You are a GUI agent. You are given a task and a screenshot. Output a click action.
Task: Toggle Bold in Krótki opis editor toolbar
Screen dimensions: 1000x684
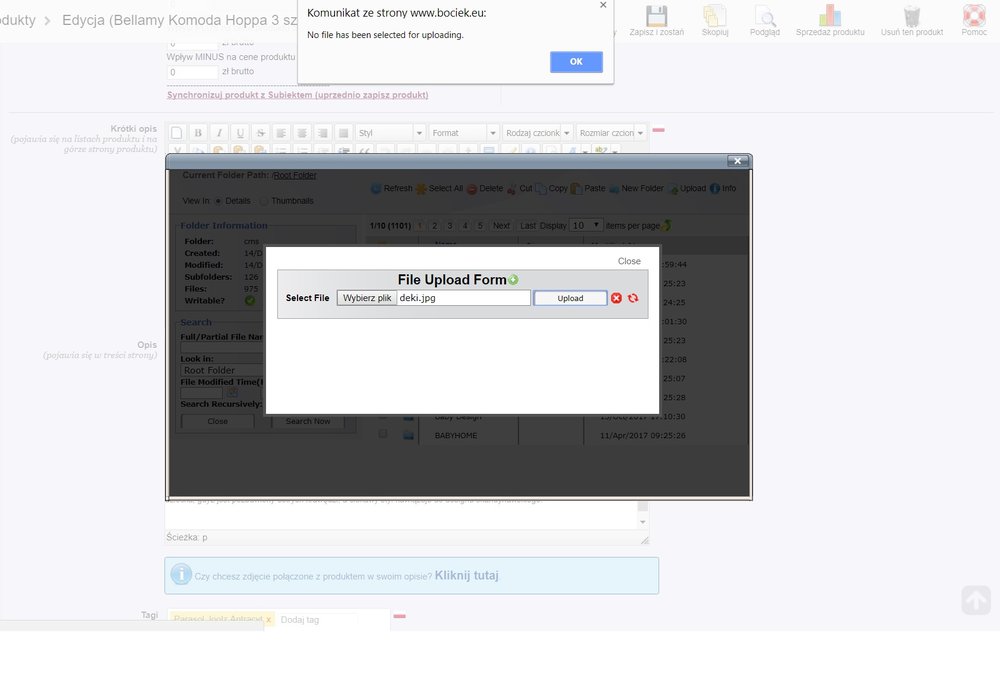tap(198, 133)
